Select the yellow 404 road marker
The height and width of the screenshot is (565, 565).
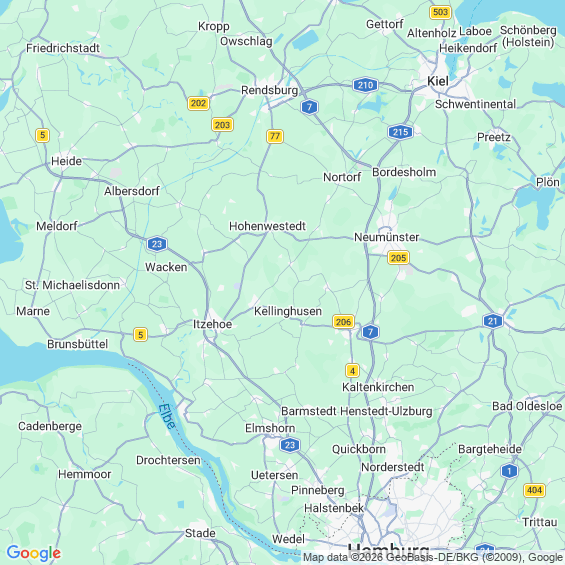click(x=534, y=490)
